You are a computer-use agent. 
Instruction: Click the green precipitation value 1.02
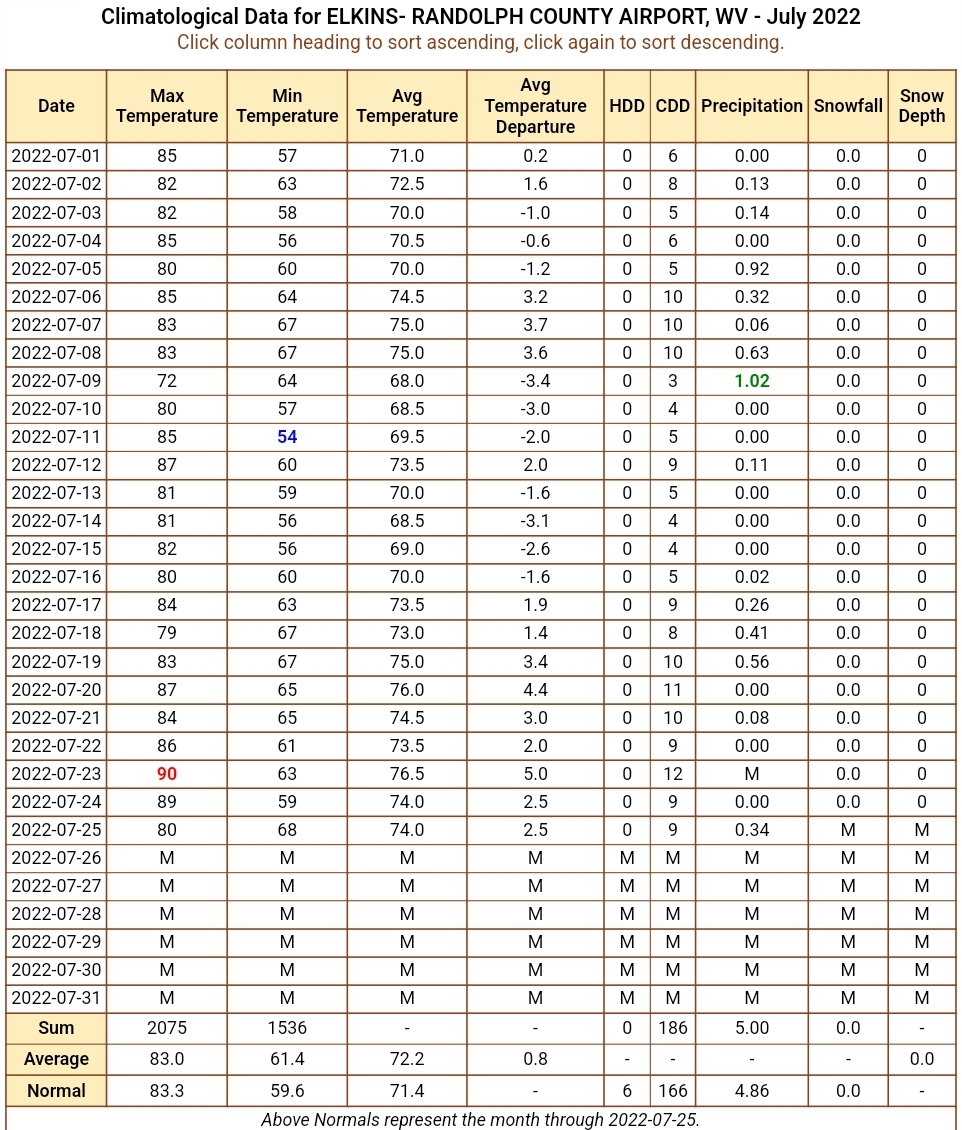752,381
